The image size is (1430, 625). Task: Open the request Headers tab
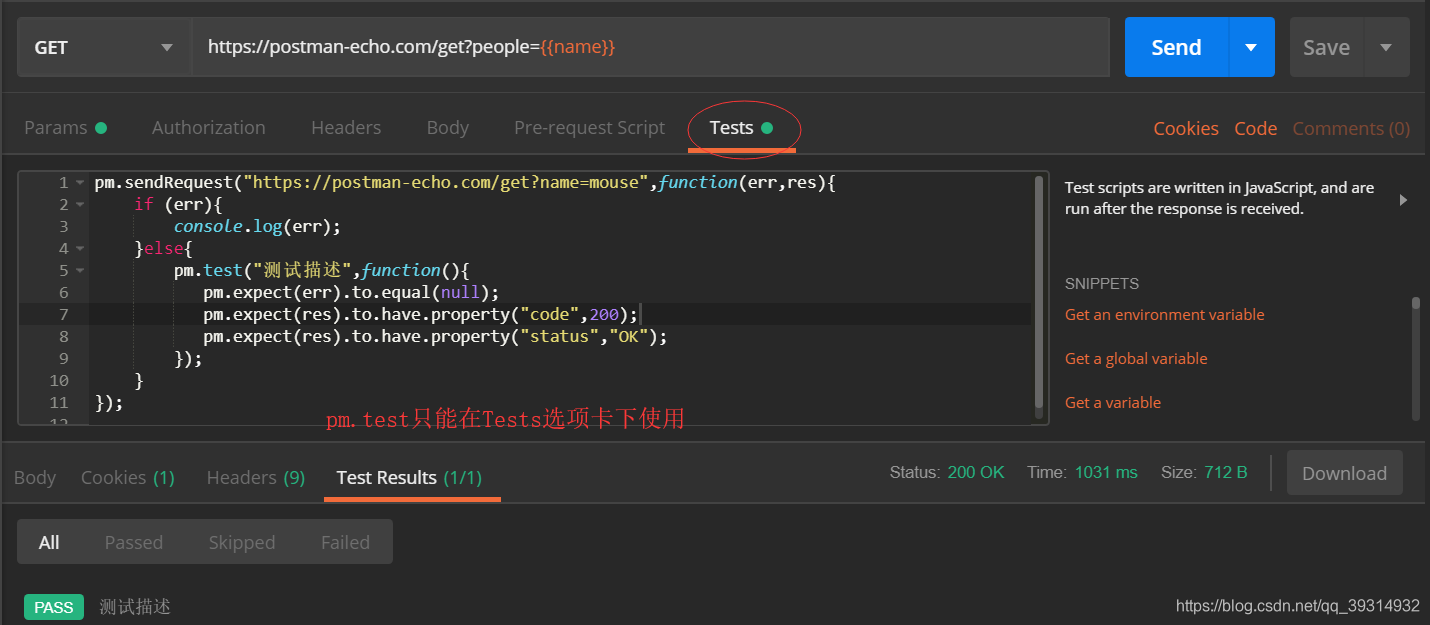pyautogui.click(x=346, y=128)
